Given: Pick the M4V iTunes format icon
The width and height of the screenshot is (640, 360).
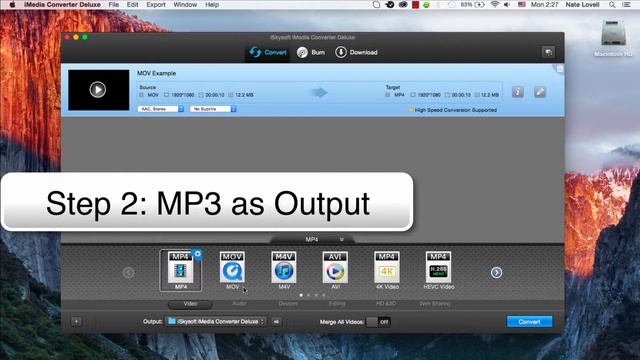Looking at the screenshot, I should (284, 267).
